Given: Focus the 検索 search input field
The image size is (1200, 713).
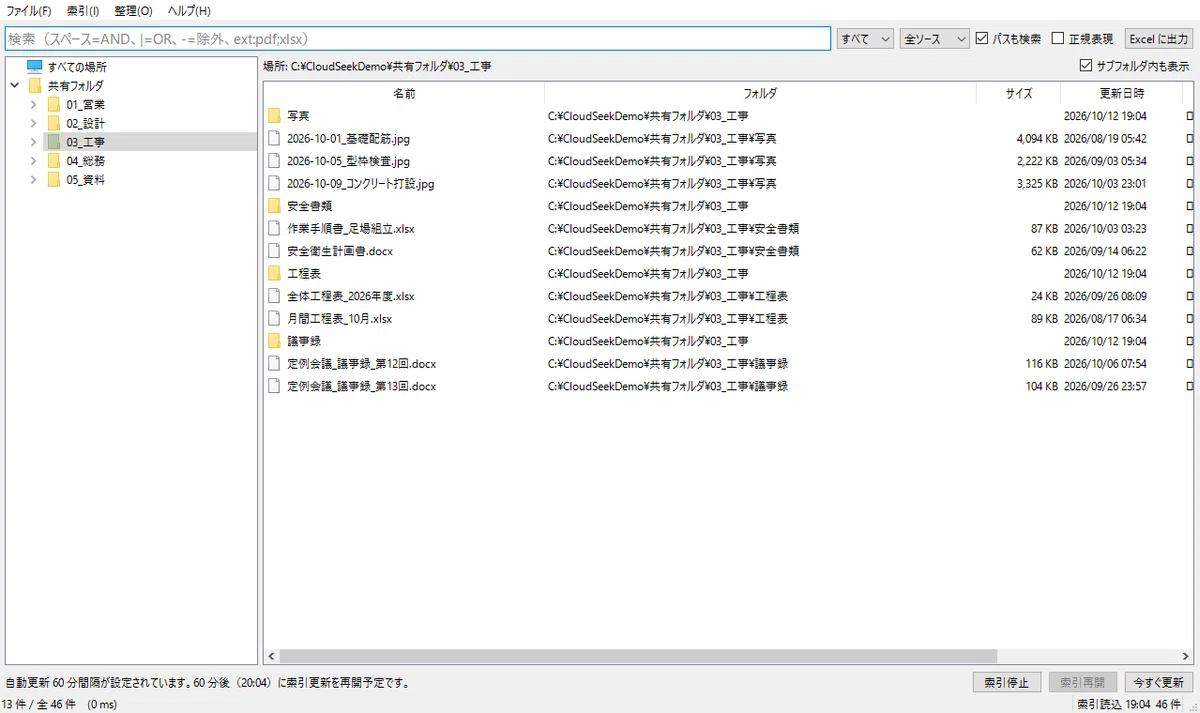Looking at the screenshot, I should pos(417,39).
